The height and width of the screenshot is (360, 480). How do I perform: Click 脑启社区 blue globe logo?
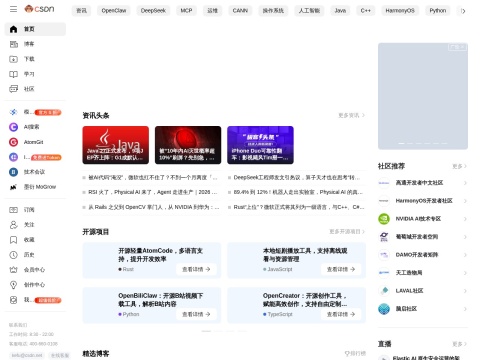point(384,309)
